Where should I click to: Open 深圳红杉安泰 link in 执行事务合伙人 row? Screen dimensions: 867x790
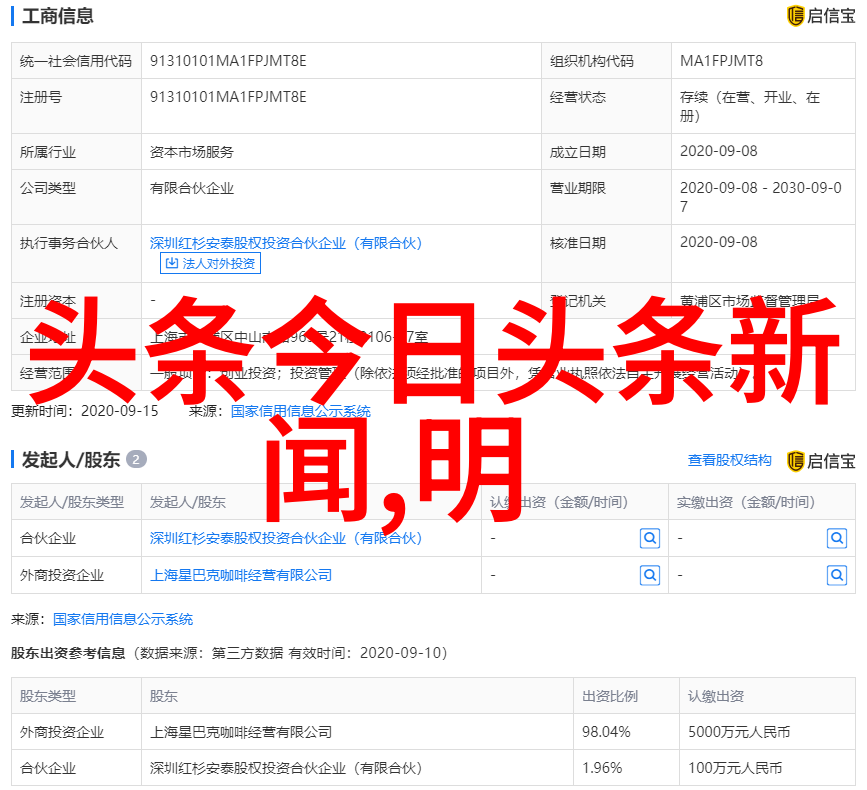(286, 243)
